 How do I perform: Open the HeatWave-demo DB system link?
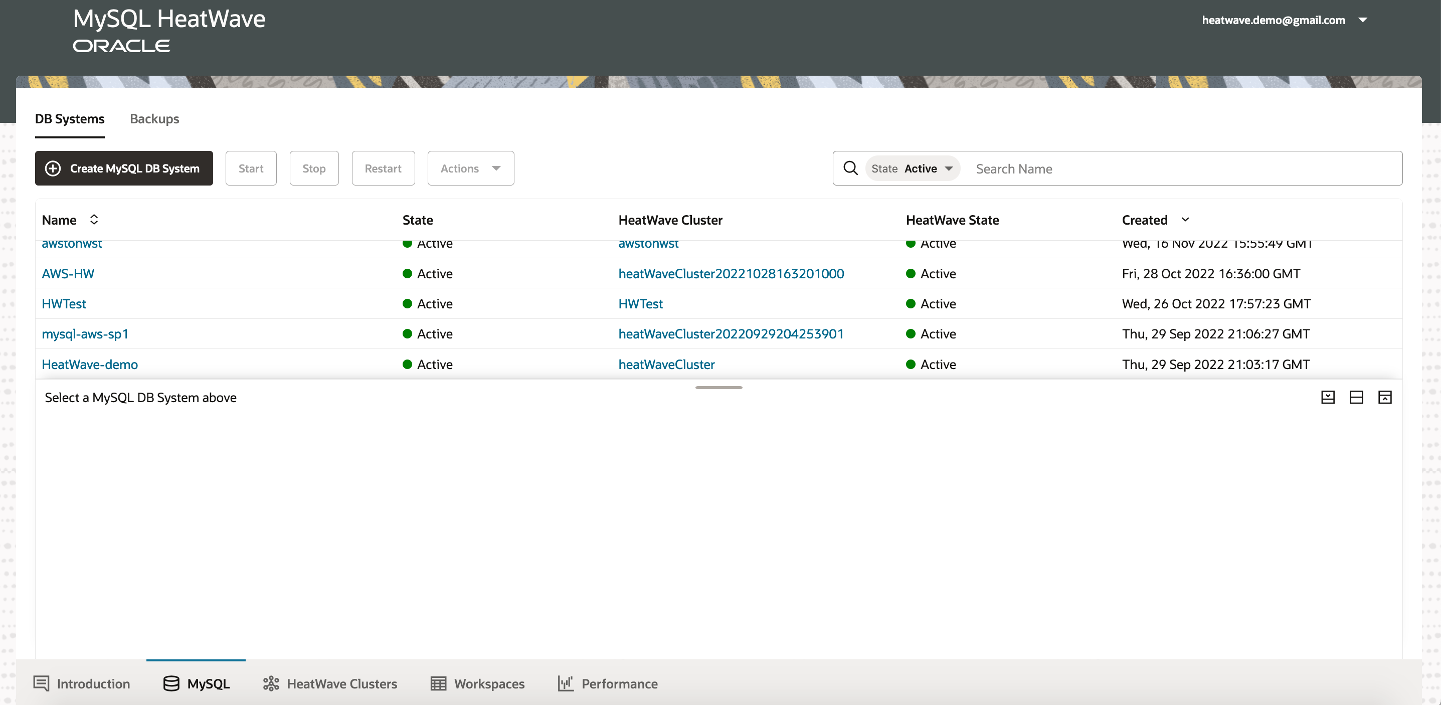pyautogui.click(x=90, y=364)
